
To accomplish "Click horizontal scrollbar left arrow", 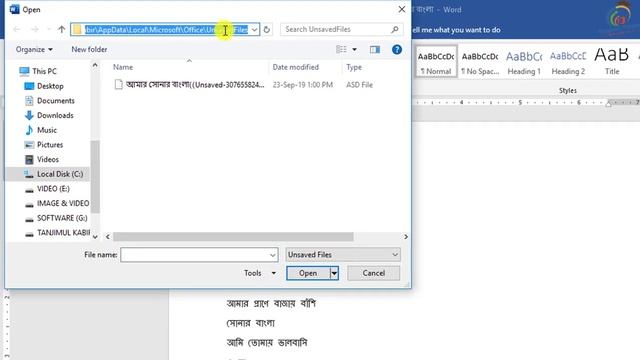I will coord(108,237).
